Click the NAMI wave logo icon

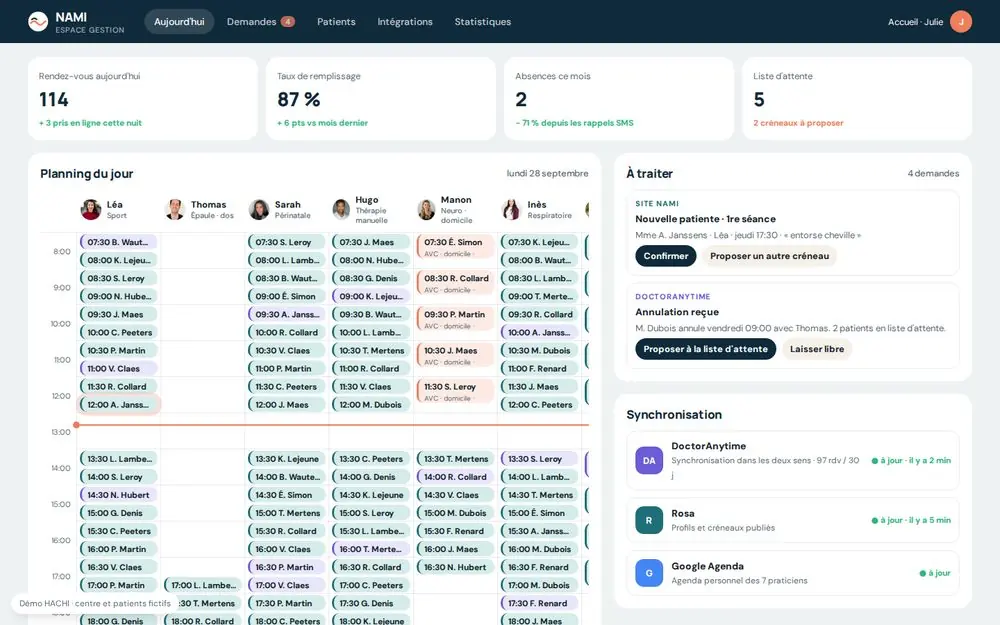(38, 22)
